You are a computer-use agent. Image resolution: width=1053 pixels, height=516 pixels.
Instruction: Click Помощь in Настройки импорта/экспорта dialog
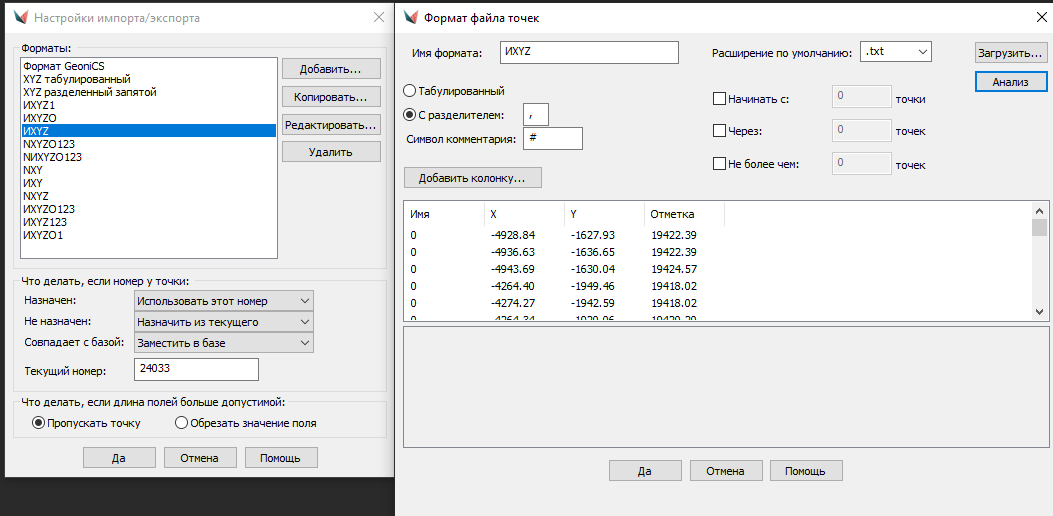(281, 458)
